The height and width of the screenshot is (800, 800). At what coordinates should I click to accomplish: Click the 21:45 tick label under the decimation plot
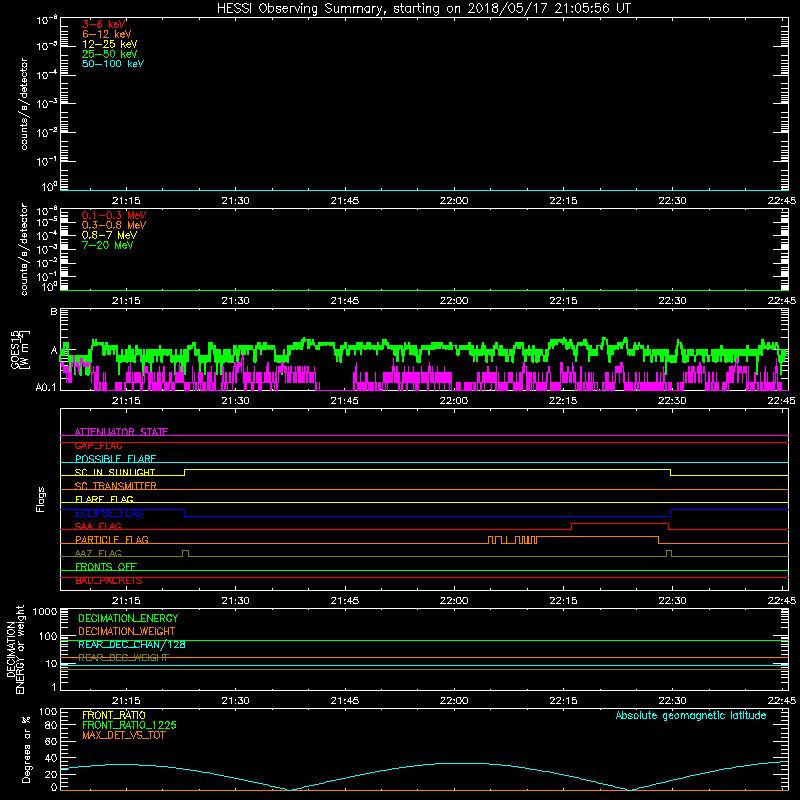(345, 701)
